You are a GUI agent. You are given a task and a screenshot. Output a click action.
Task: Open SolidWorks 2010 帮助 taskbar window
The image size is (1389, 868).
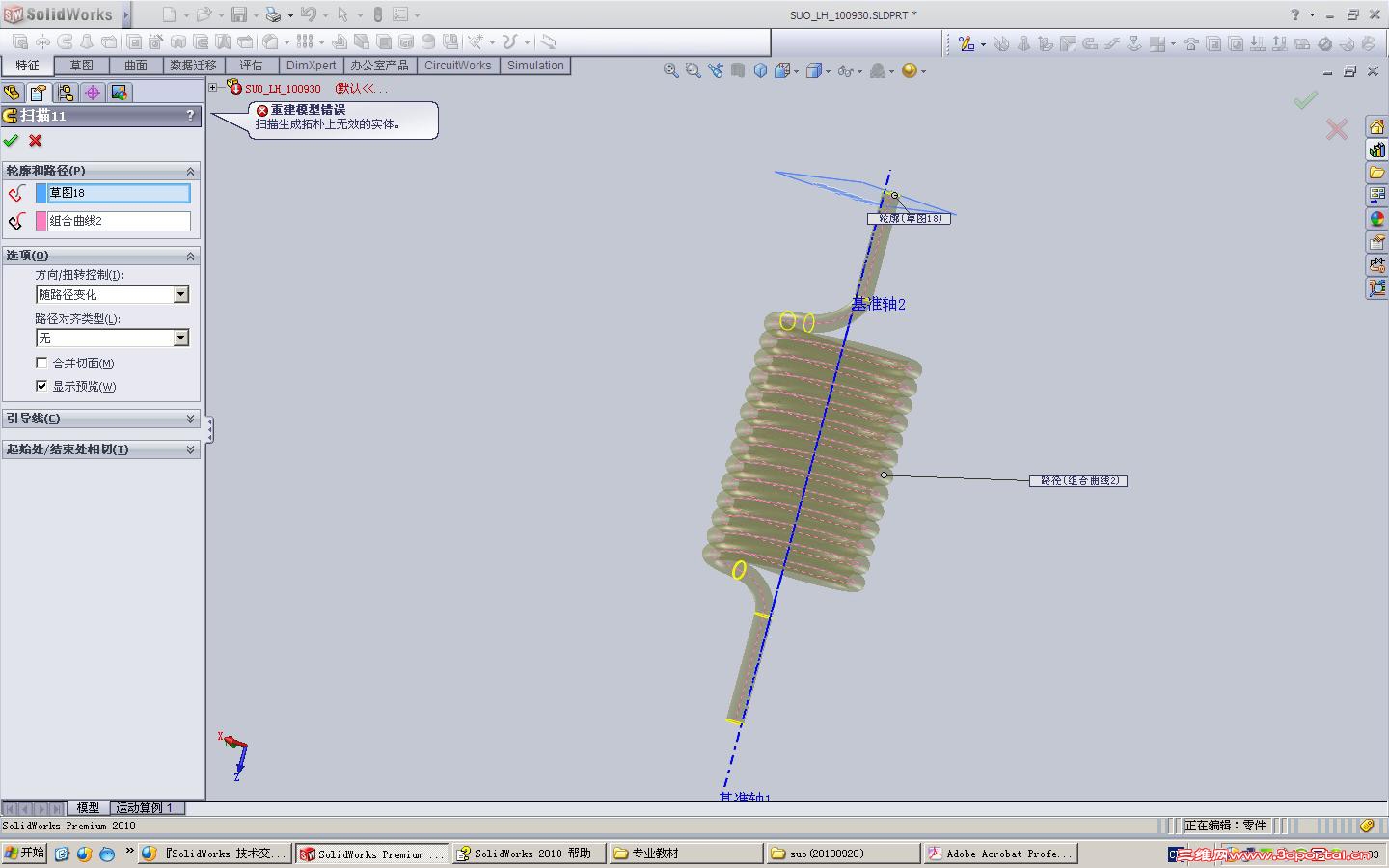tap(529, 854)
